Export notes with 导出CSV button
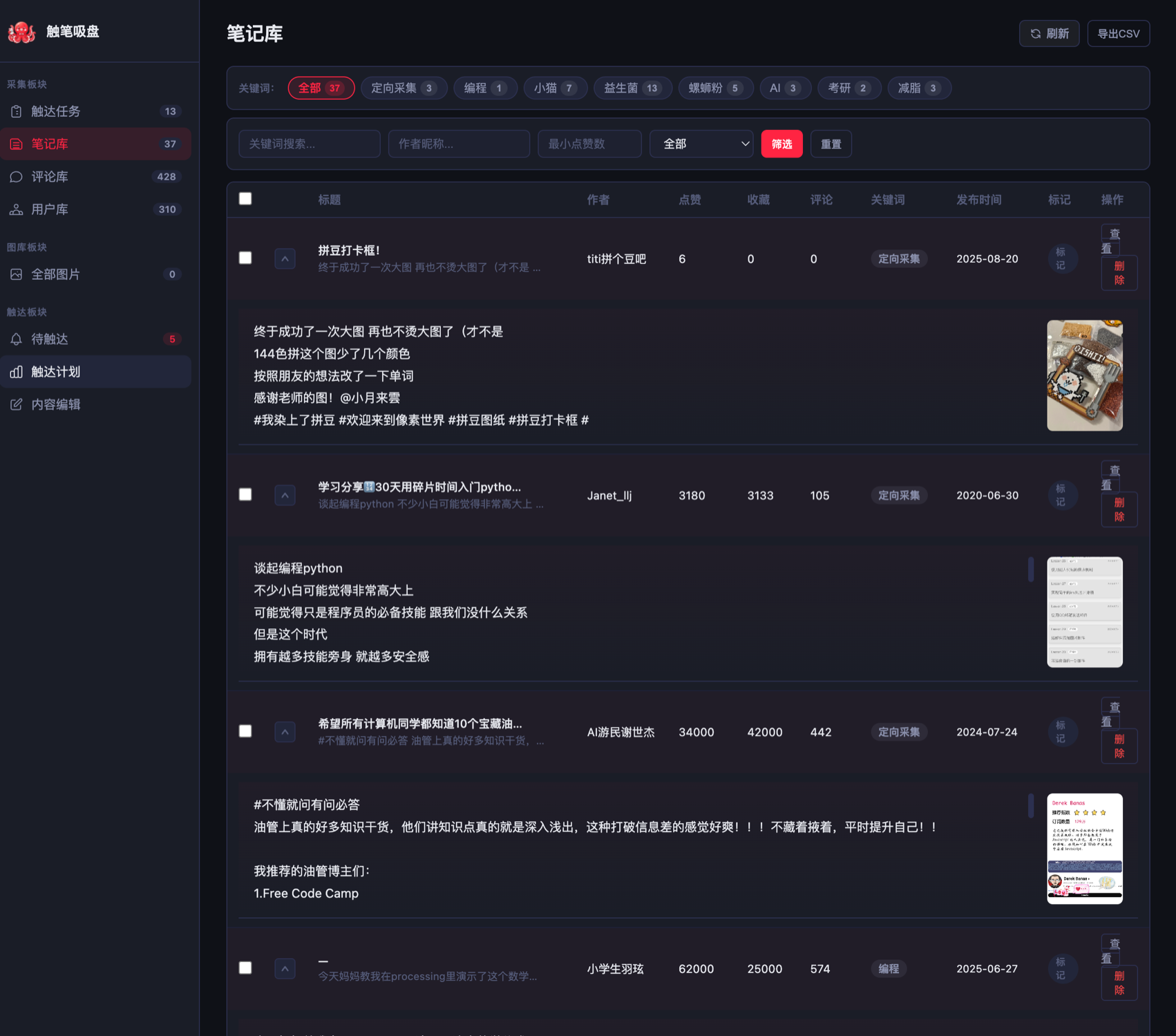The height and width of the screenshot is (1036, 1176). click(x=1118, y=33)
